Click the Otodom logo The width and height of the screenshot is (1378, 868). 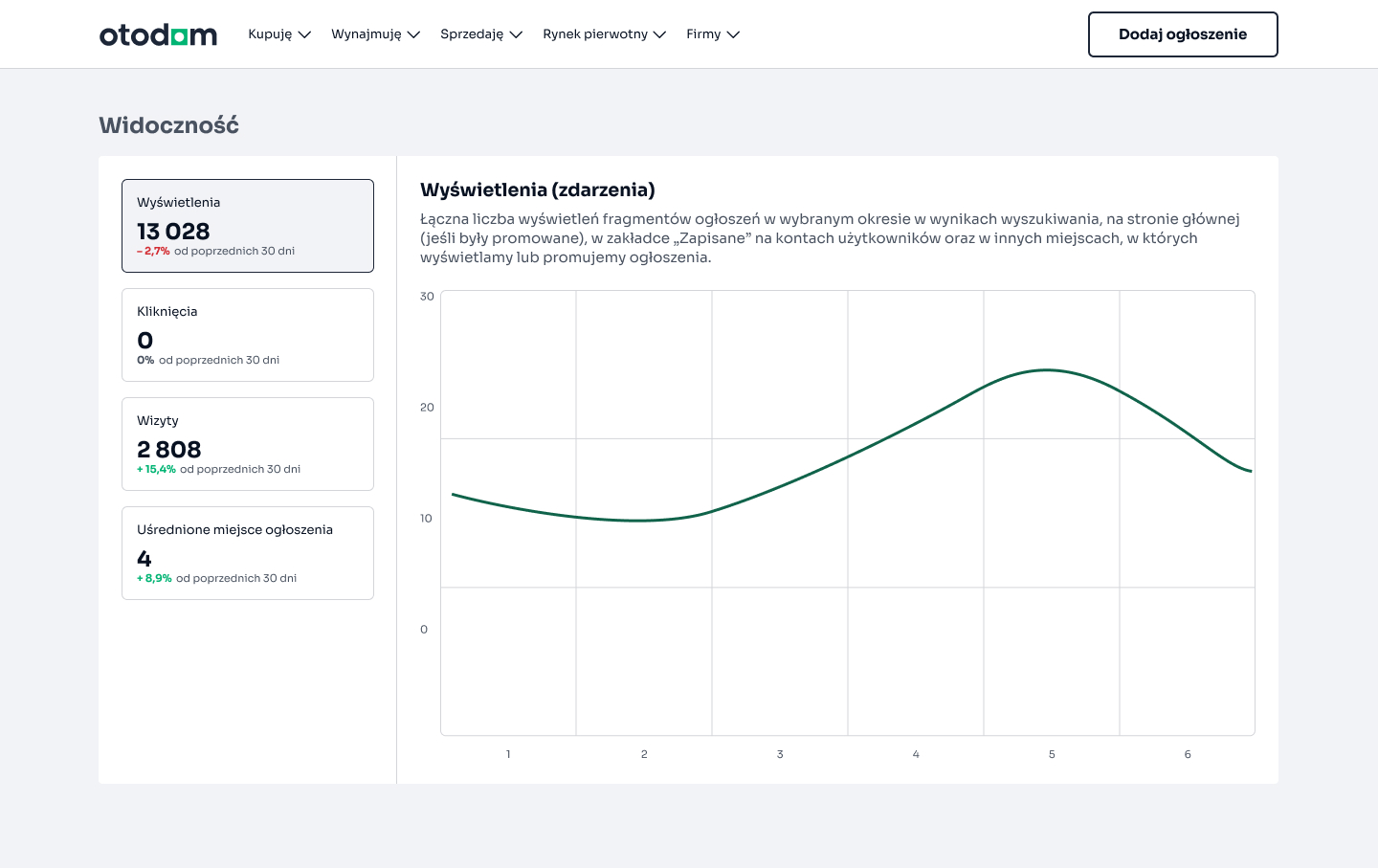(158, 34)
